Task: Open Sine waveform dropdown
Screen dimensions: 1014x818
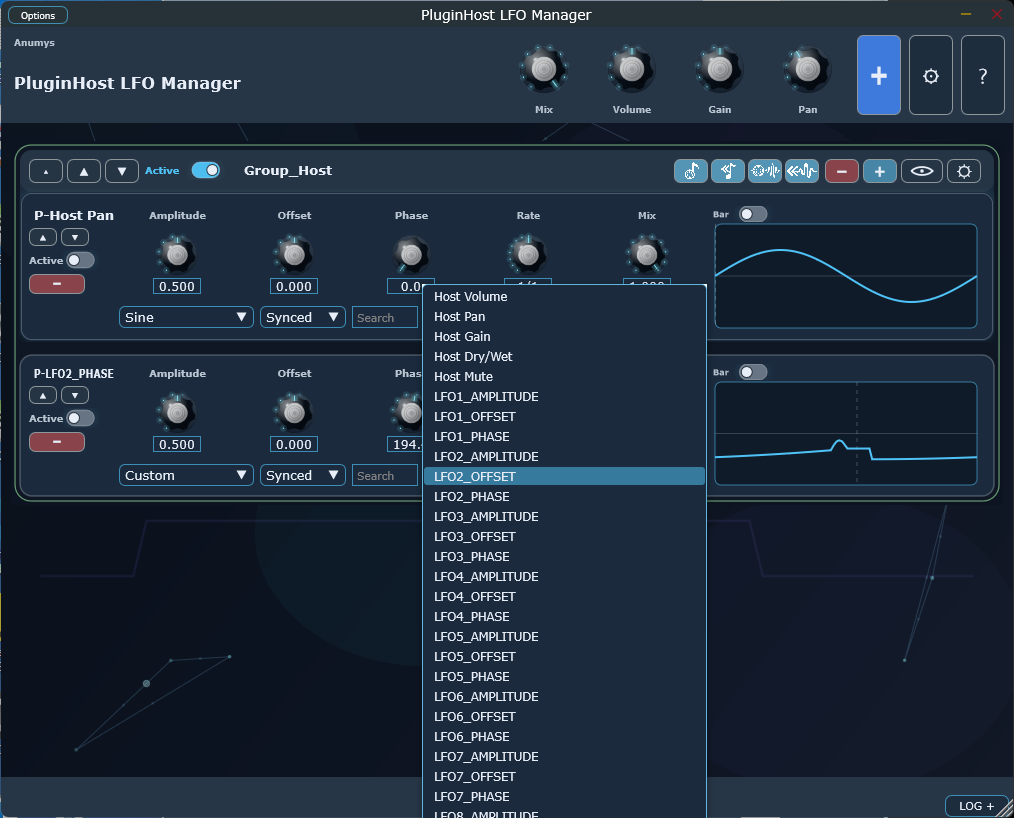Action: (x=186, y=318)
